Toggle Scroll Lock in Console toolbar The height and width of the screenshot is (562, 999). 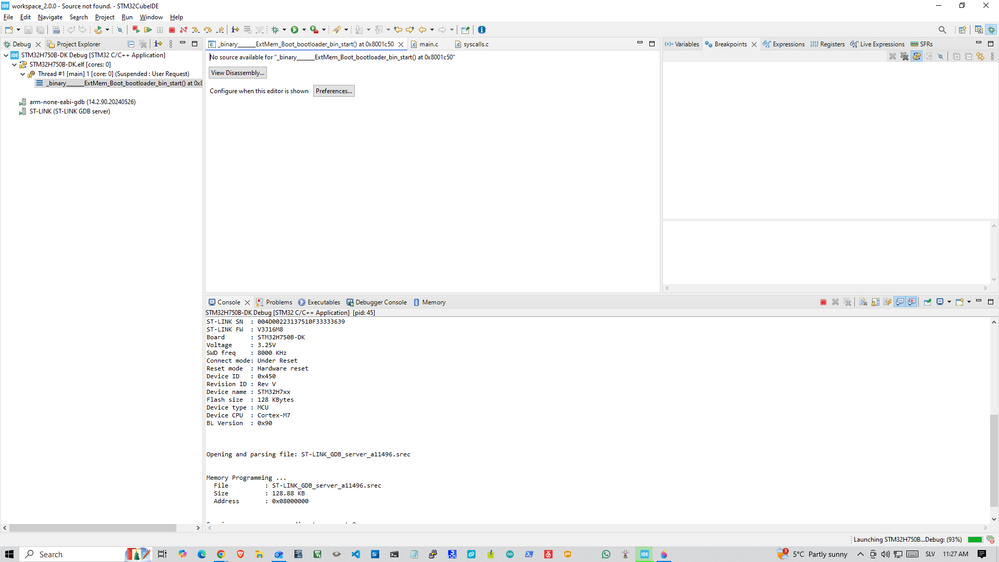[875, 302]
